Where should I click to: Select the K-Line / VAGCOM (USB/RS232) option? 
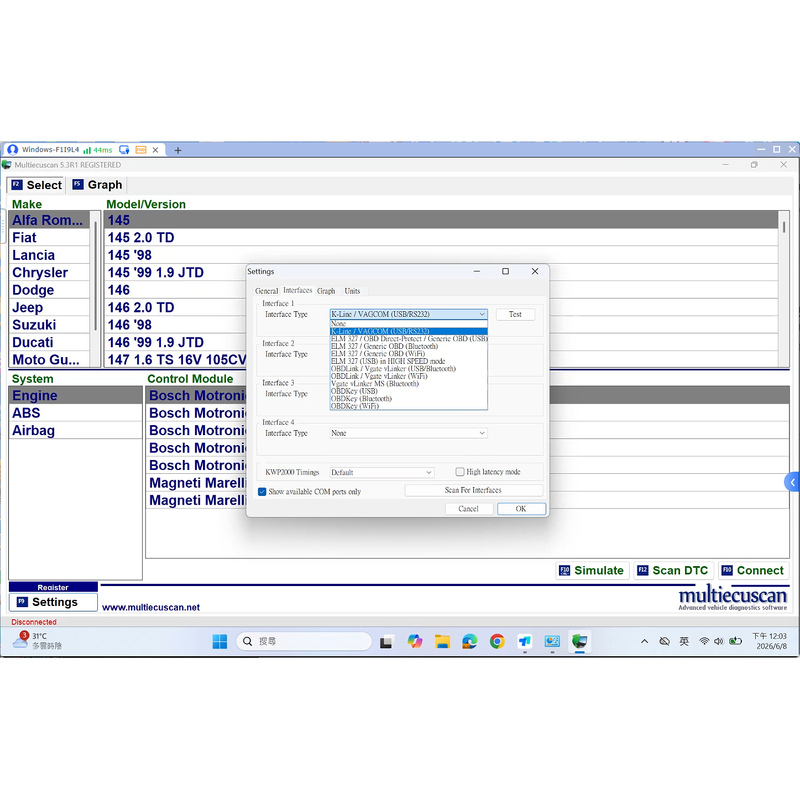tap(408, 331)
